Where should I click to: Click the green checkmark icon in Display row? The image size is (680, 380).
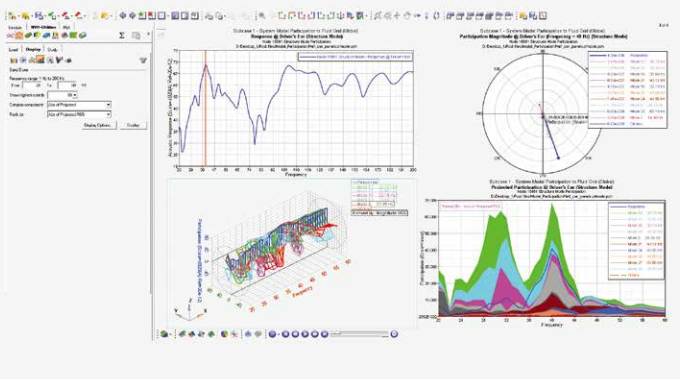point(59,60)
